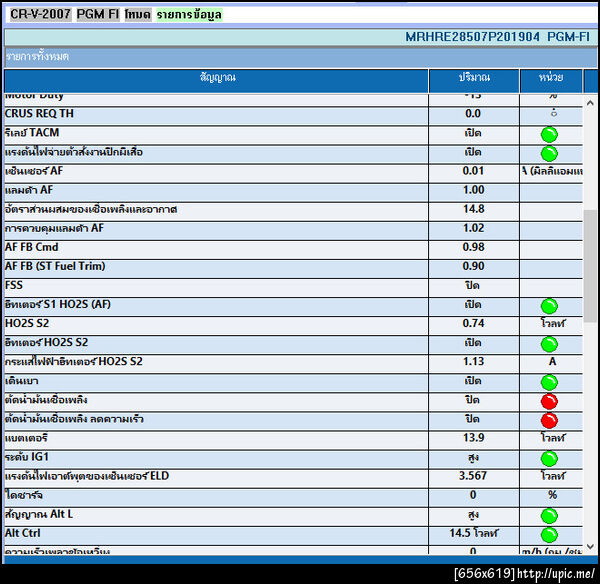
Task: Click scrollbar up arrow of data list
Action: click(x=590, y=103)
